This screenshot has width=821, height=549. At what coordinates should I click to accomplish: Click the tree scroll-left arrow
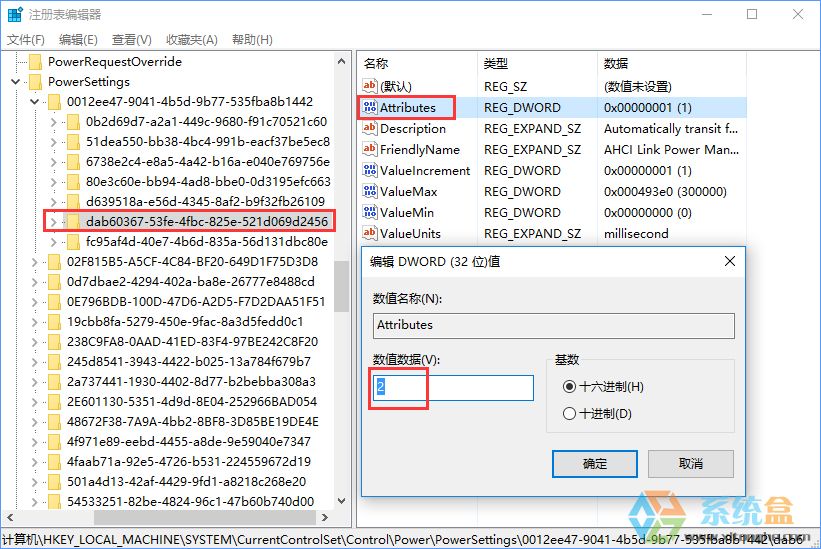9,517
